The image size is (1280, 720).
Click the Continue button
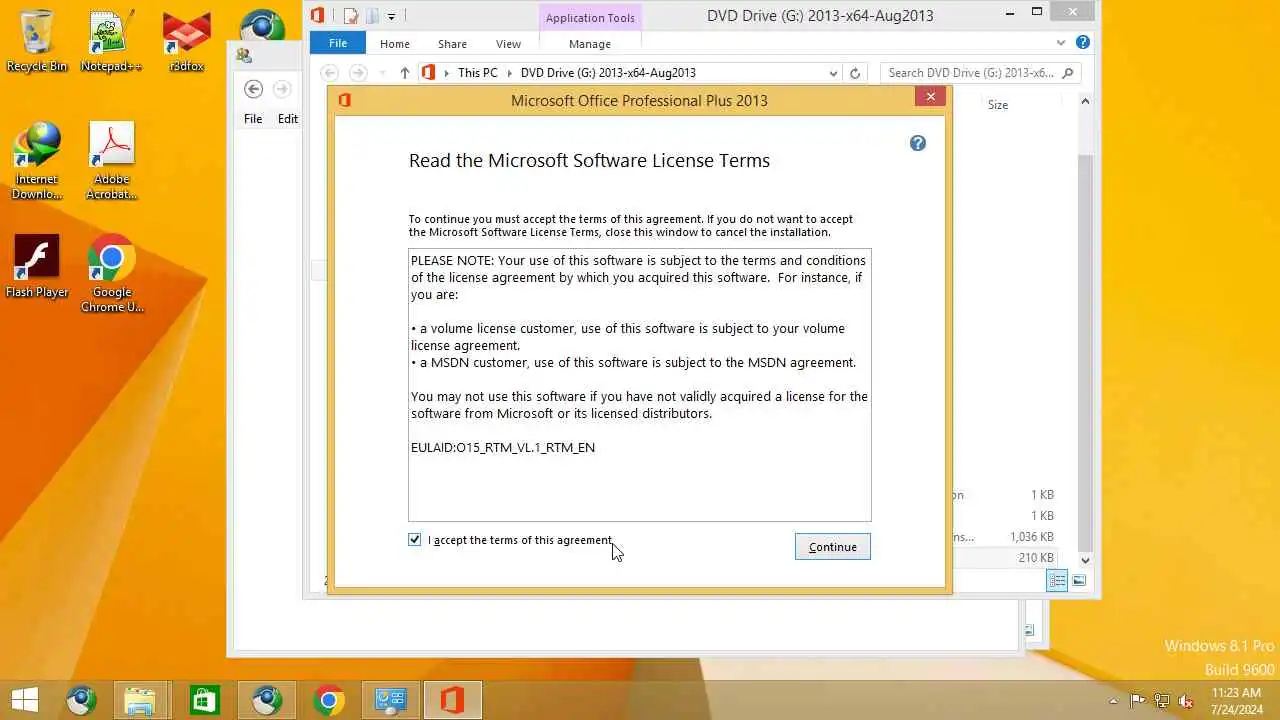[x=833, y=547]
